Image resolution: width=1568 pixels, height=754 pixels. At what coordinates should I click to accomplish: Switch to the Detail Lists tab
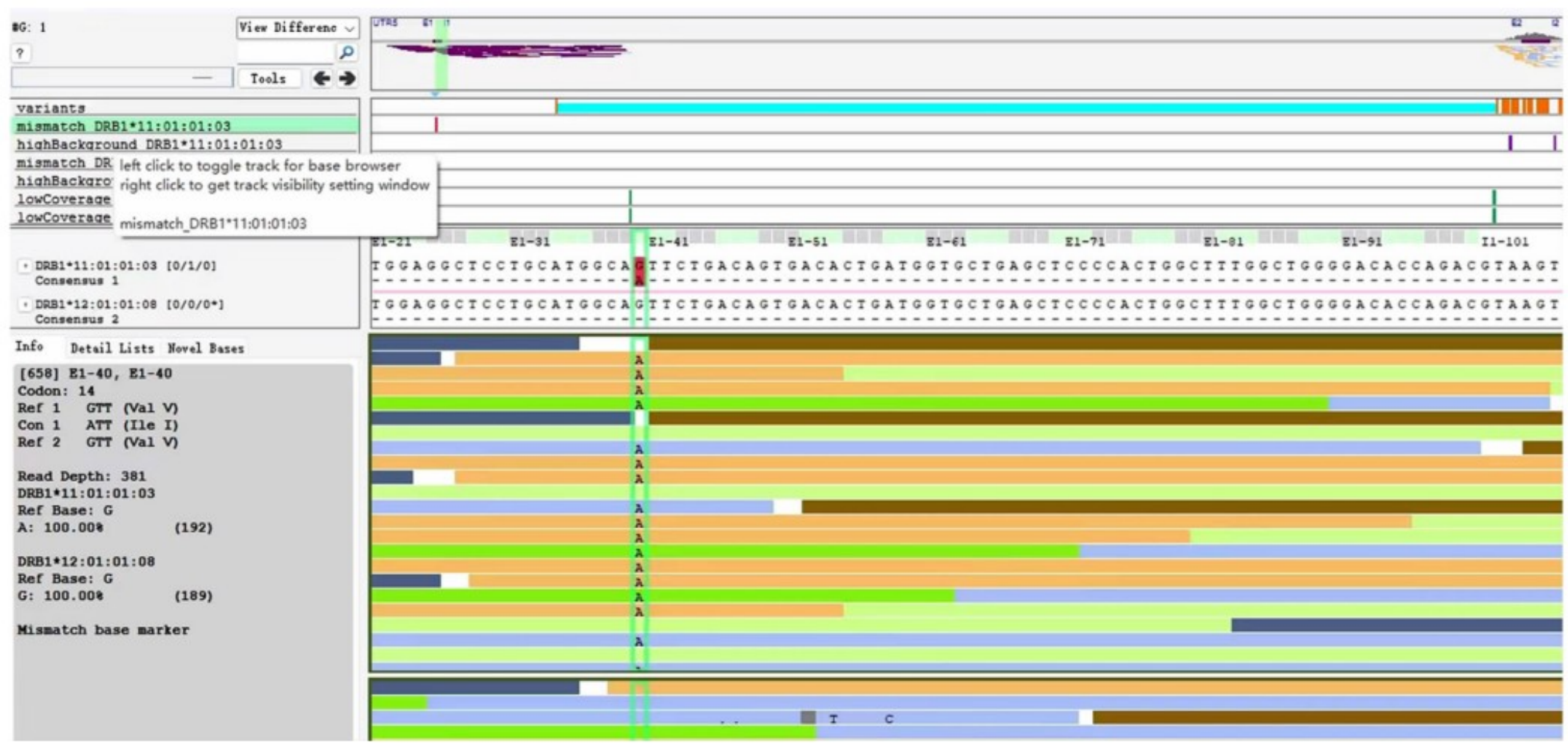click(112, 348)
